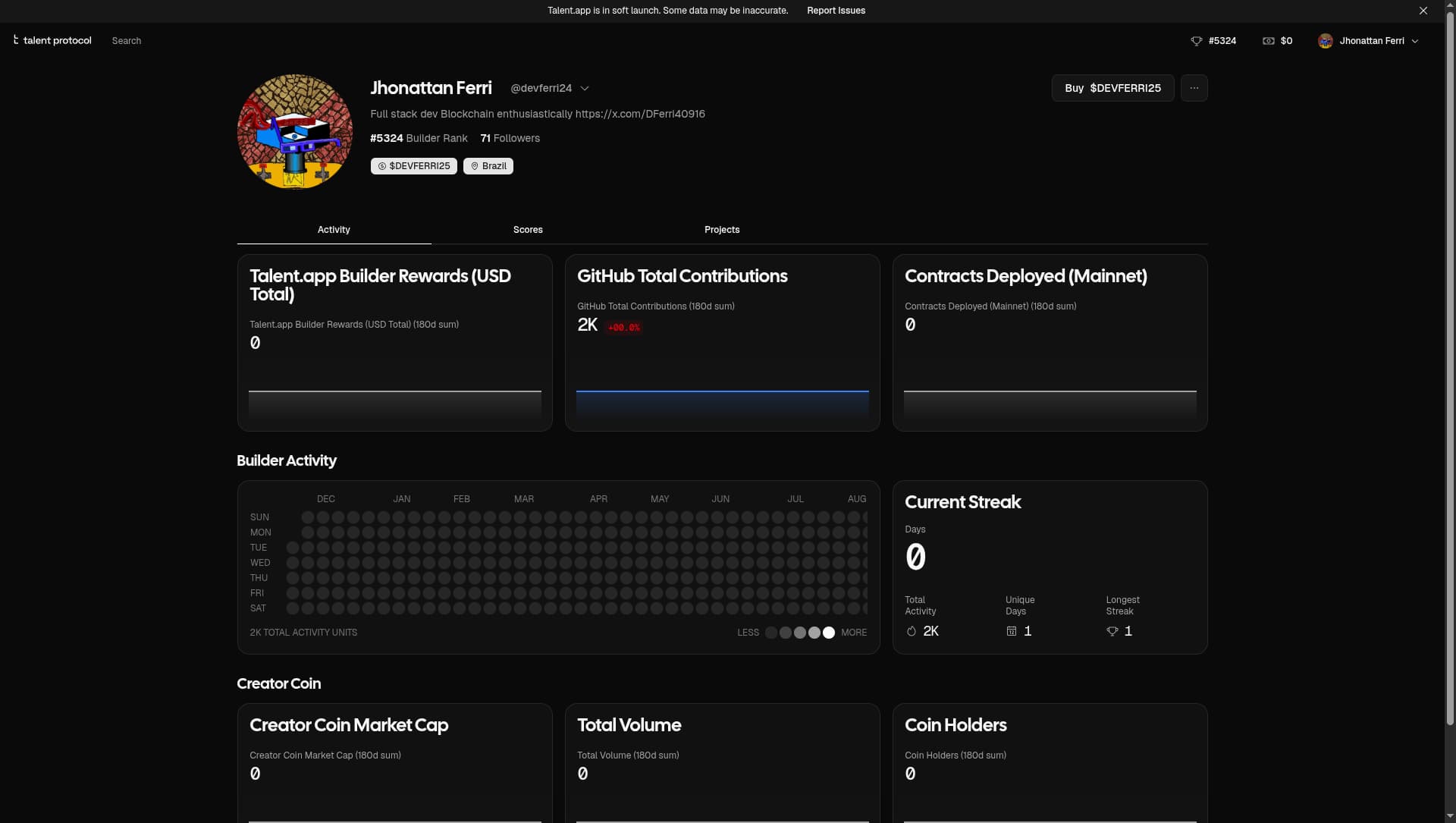Image resolution: width=1456 pixels, height=823 pixels.
Task: Click the darkest circle in the activity legend
Action: click(x=772, y=632)
